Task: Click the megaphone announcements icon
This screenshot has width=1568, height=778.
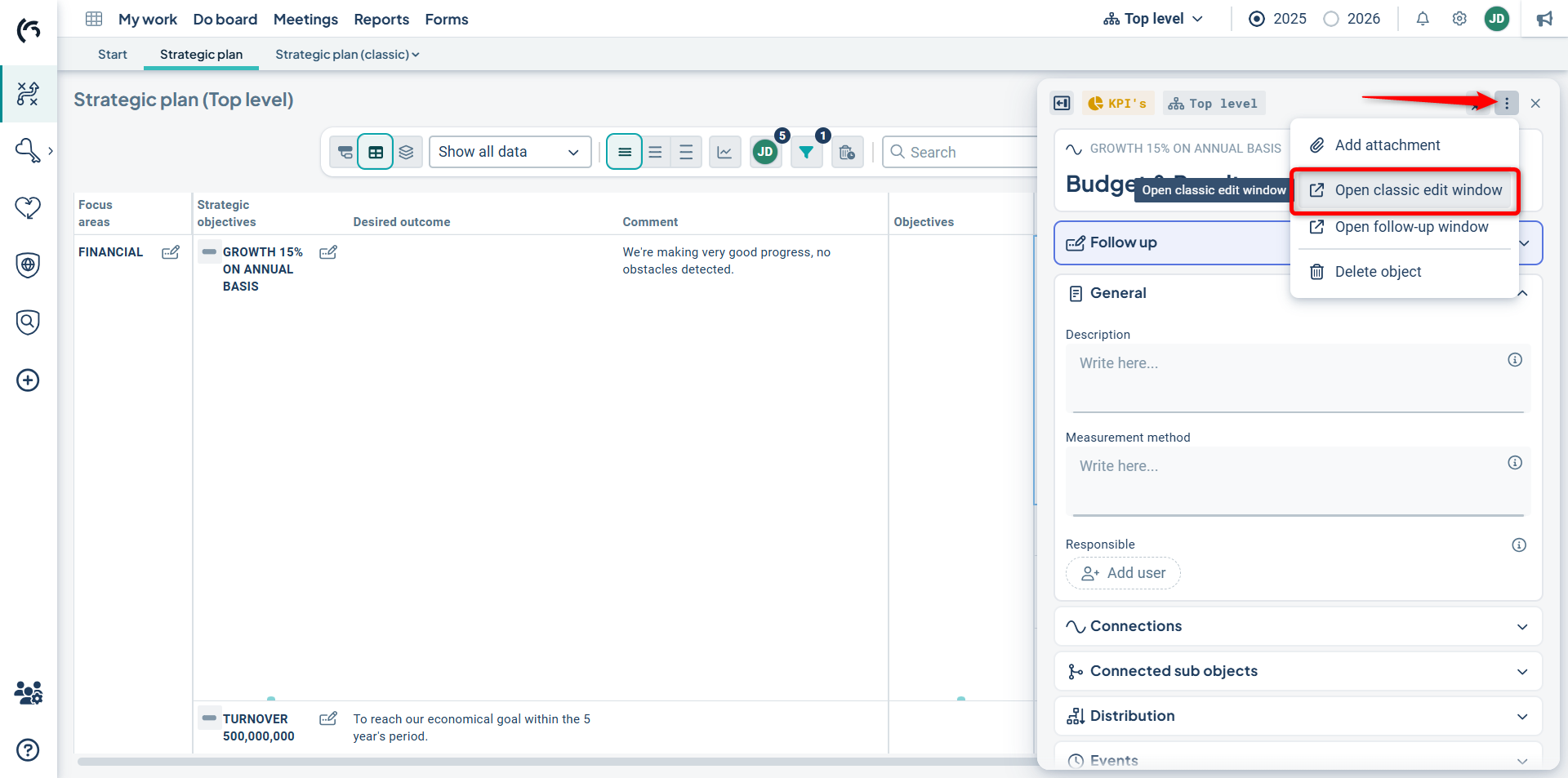Action: pos(1544,19)
